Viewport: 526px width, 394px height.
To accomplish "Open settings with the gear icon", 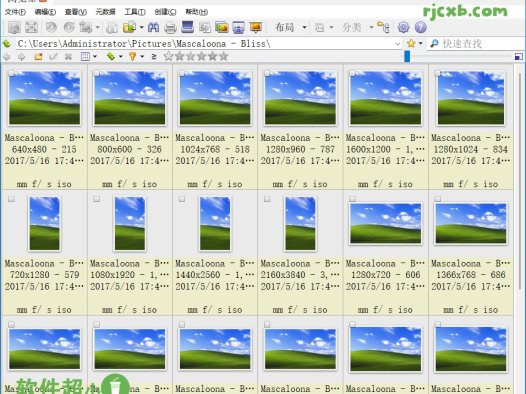I will pyautogui.click(x=403, y=27).
